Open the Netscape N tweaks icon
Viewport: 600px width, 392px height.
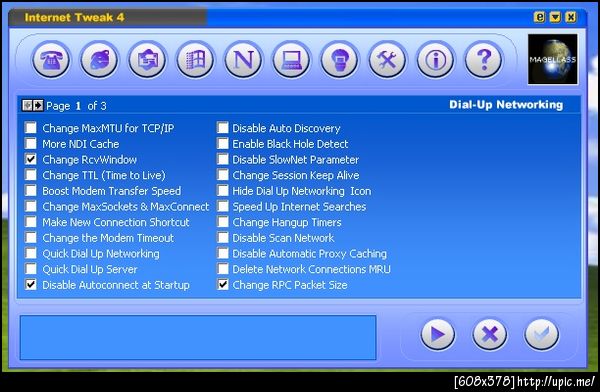click(243, 60)
